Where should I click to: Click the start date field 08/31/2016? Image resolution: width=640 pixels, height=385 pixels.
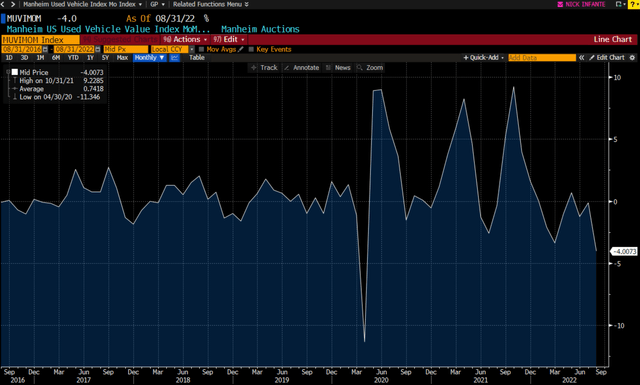(x=22, y=49)
